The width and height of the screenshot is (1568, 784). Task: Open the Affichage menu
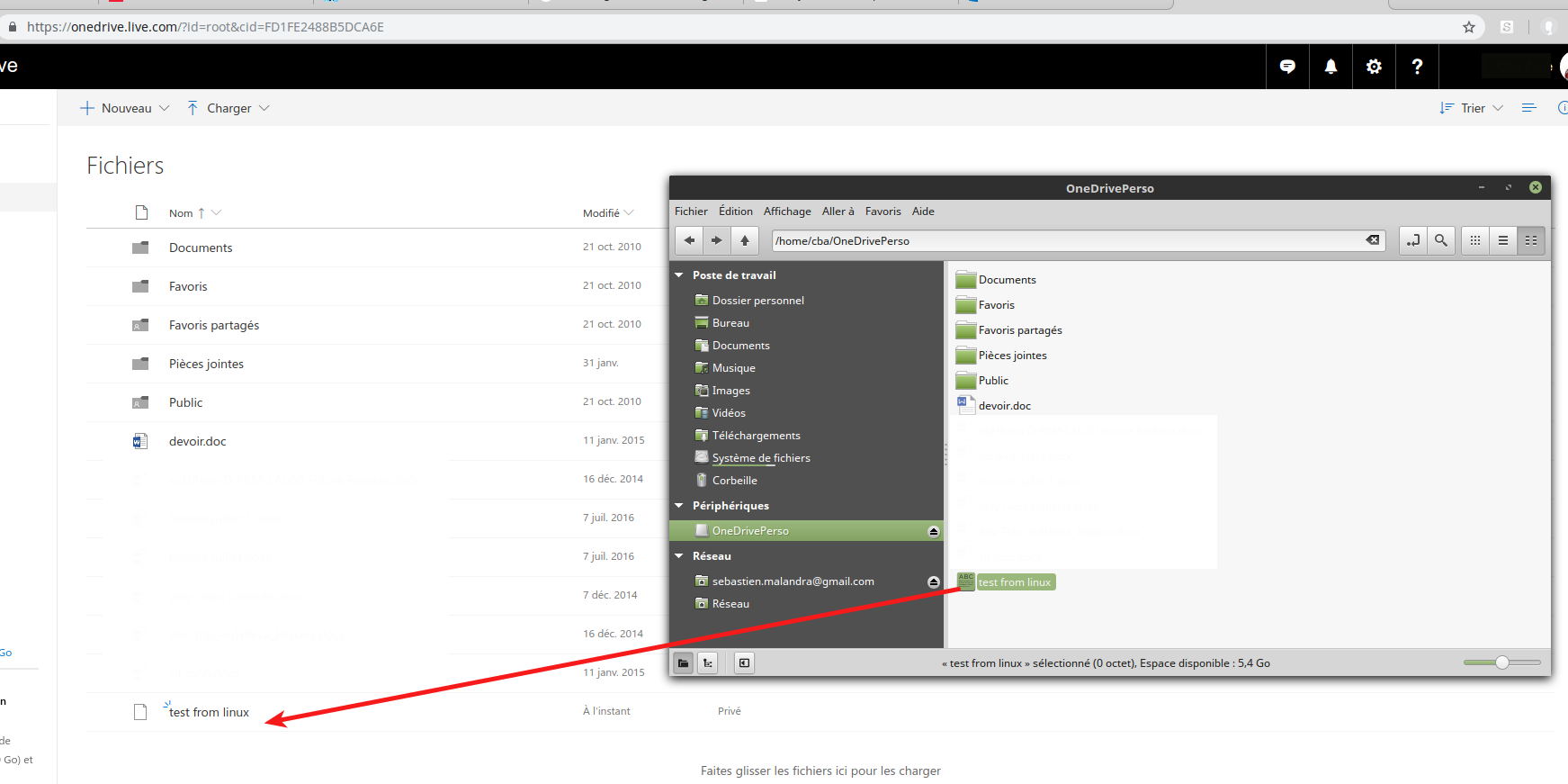click(x=787, y=212)
